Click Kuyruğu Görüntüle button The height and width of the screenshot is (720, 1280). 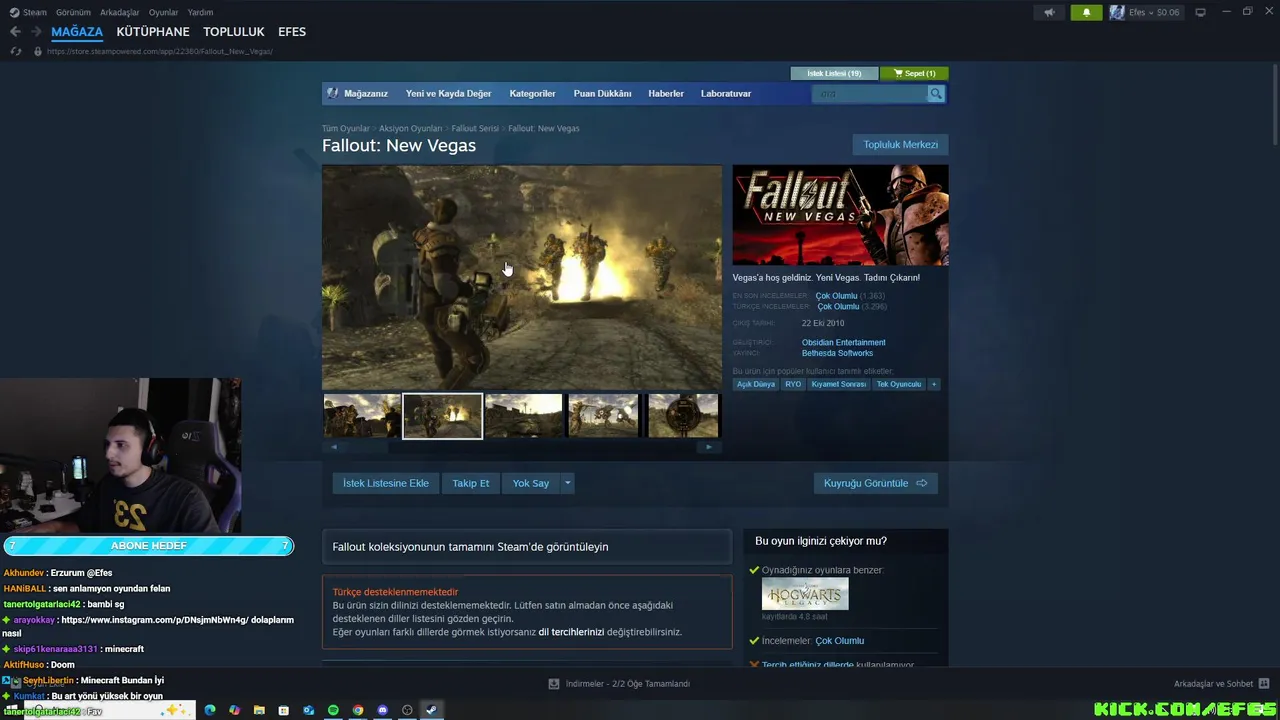(875, 483)
